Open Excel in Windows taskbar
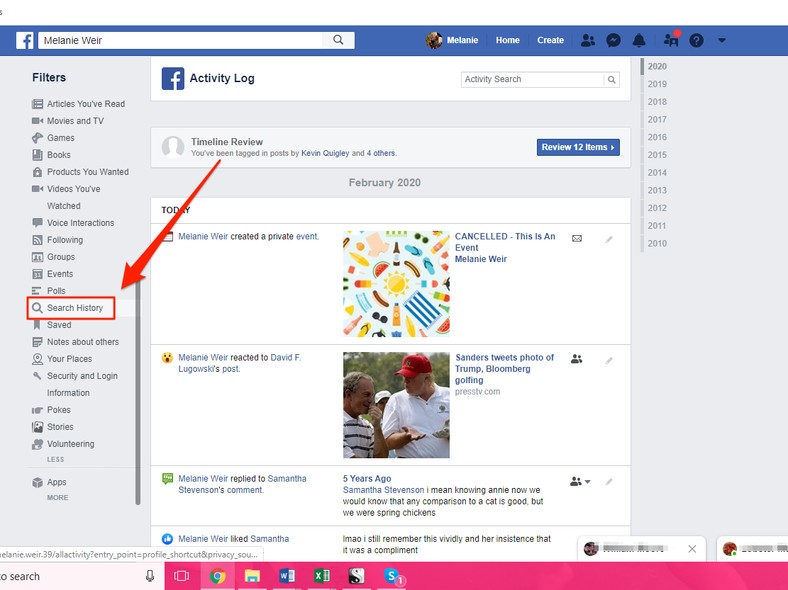788x590 pixels. (x=322, y=576)
